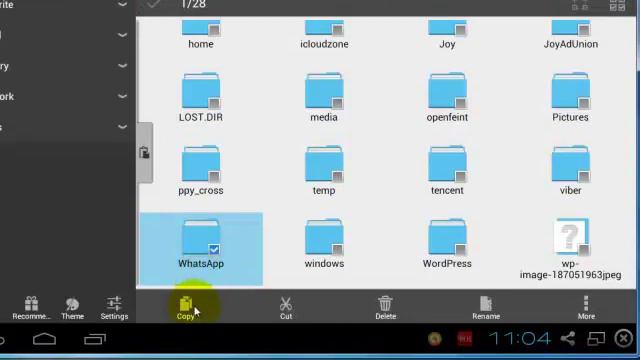Check the openfeint folder checkbox
Screen dimensions: 640x360
click(x=461, y=103)
